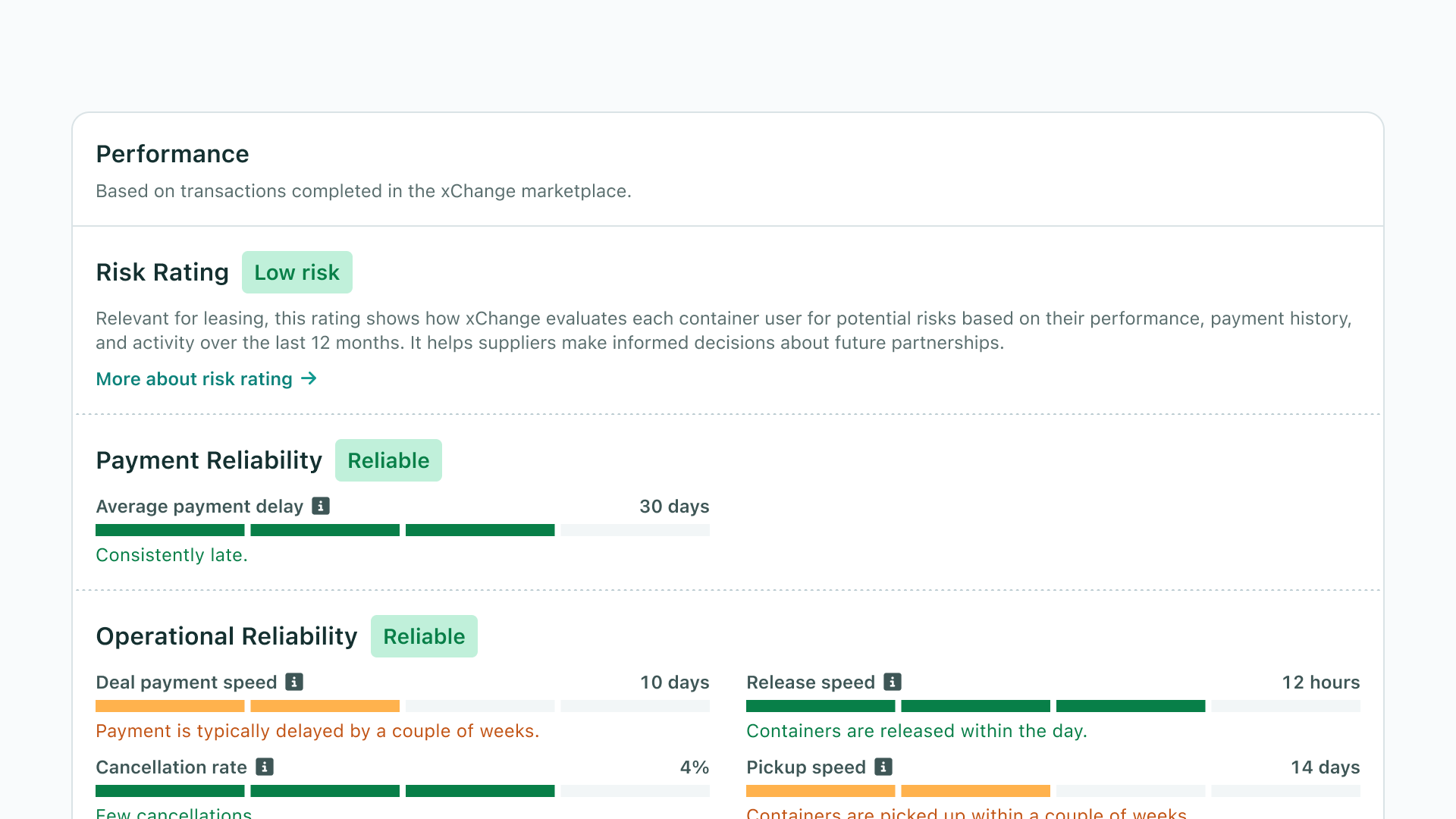Screen dimensions: 1456x819
Task: Open the Pickup speed info icon
Action: [883, 767]
